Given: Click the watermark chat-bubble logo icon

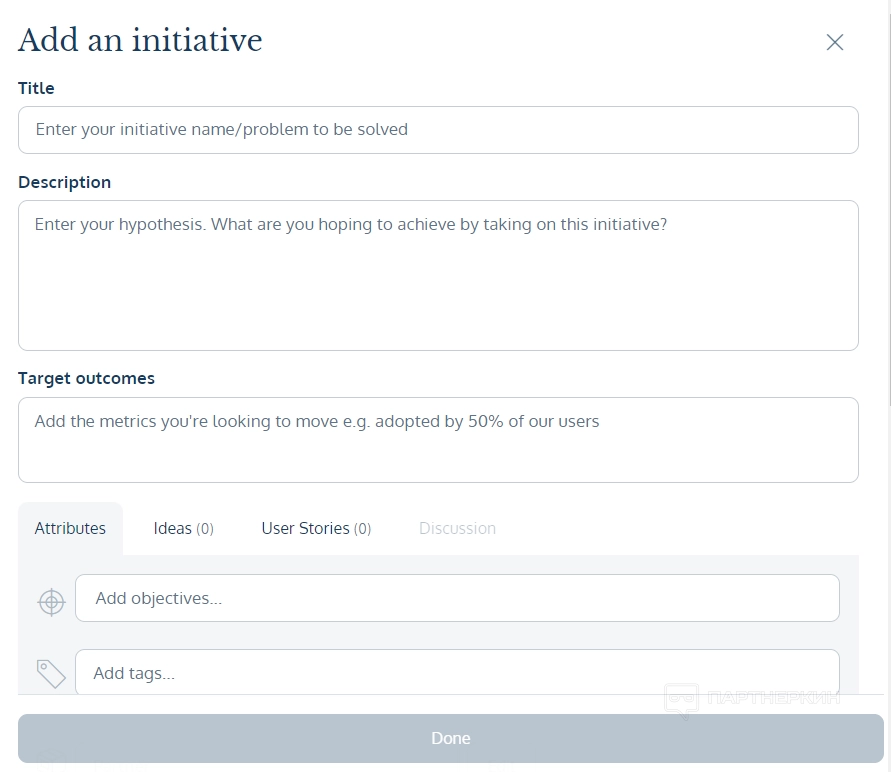Looking at the screenshot, I should (681, 700).
